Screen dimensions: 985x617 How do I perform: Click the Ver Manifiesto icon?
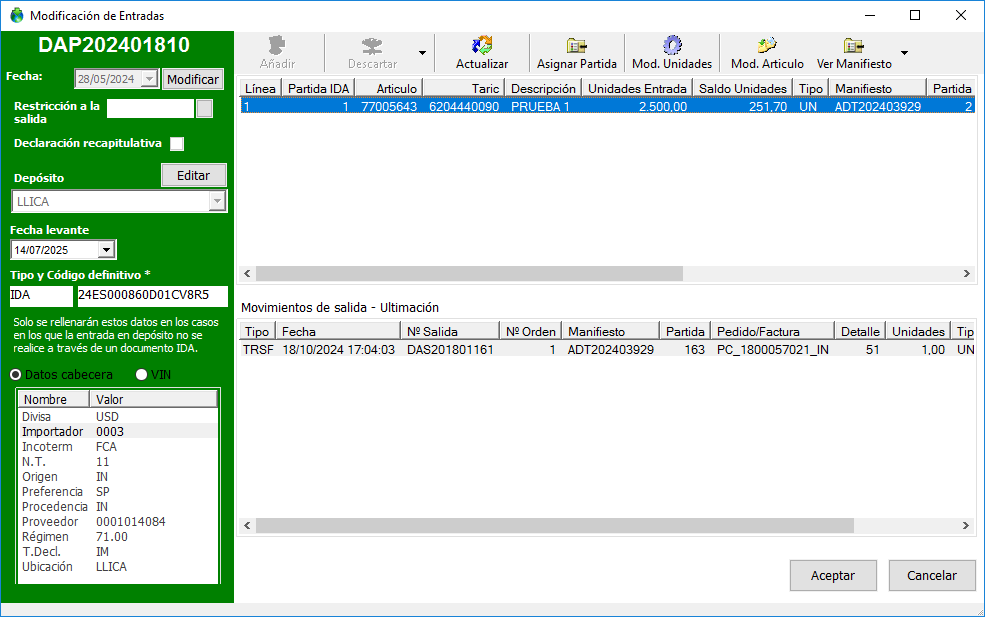[853, 46]
